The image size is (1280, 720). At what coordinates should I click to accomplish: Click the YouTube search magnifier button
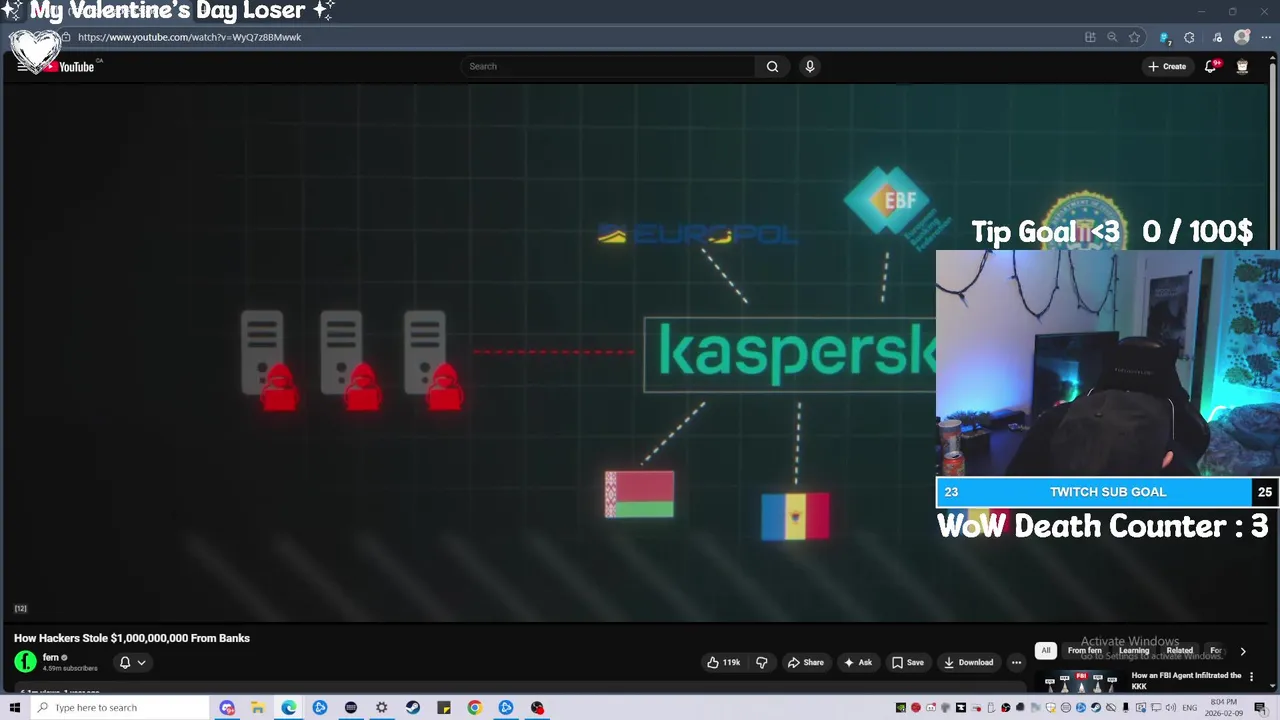coord(772,66)
